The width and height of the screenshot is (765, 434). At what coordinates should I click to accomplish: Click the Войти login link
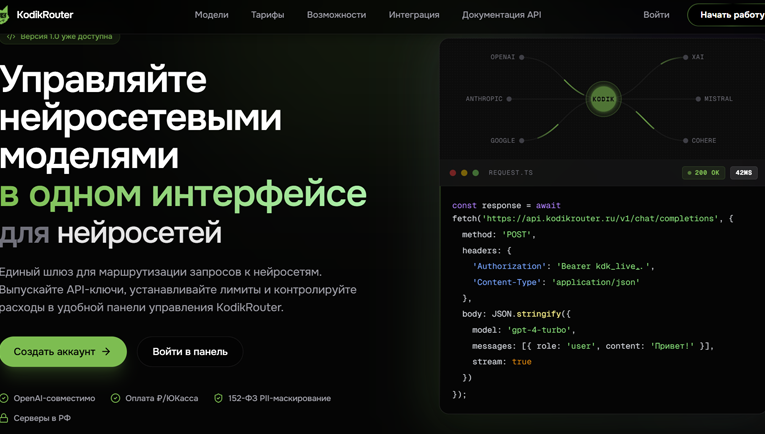[656, 15]
